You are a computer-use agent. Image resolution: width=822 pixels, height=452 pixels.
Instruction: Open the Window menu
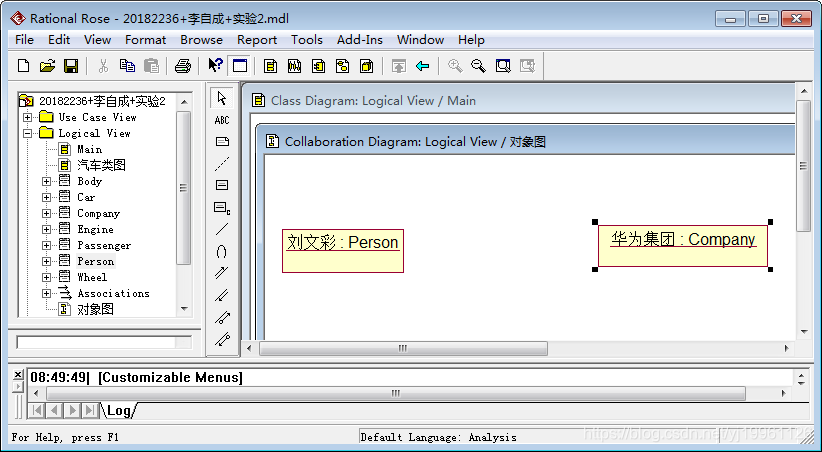click(420, 40)
